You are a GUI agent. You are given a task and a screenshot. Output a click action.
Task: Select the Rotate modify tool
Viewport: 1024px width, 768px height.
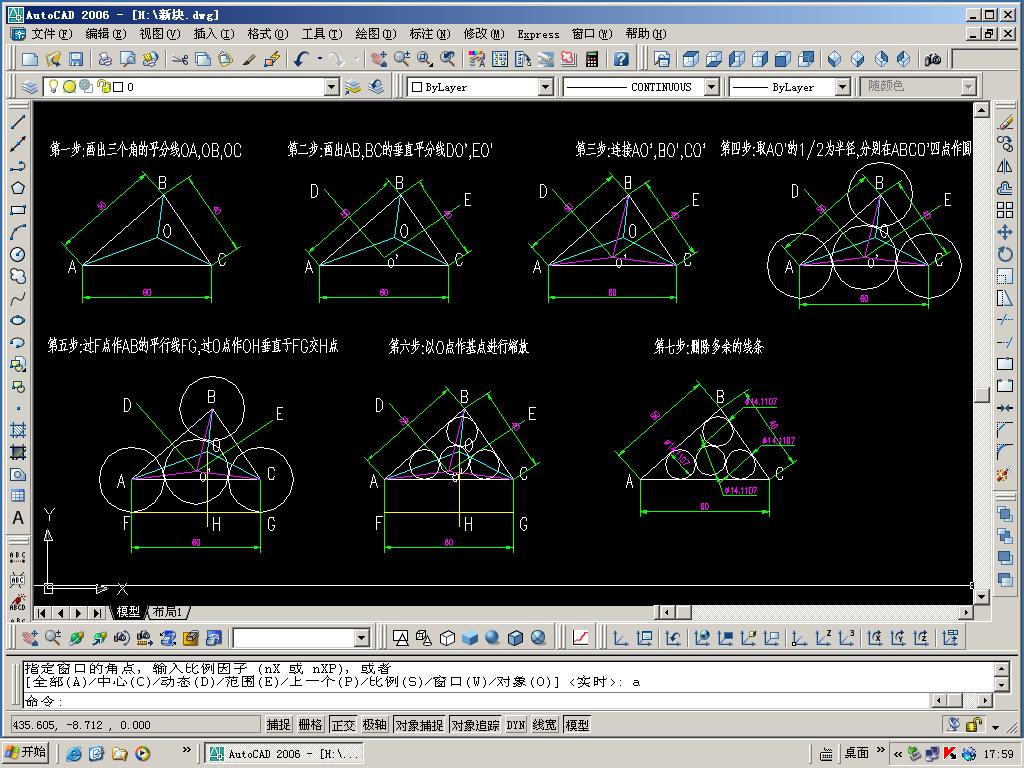(x=1005, y=254)
